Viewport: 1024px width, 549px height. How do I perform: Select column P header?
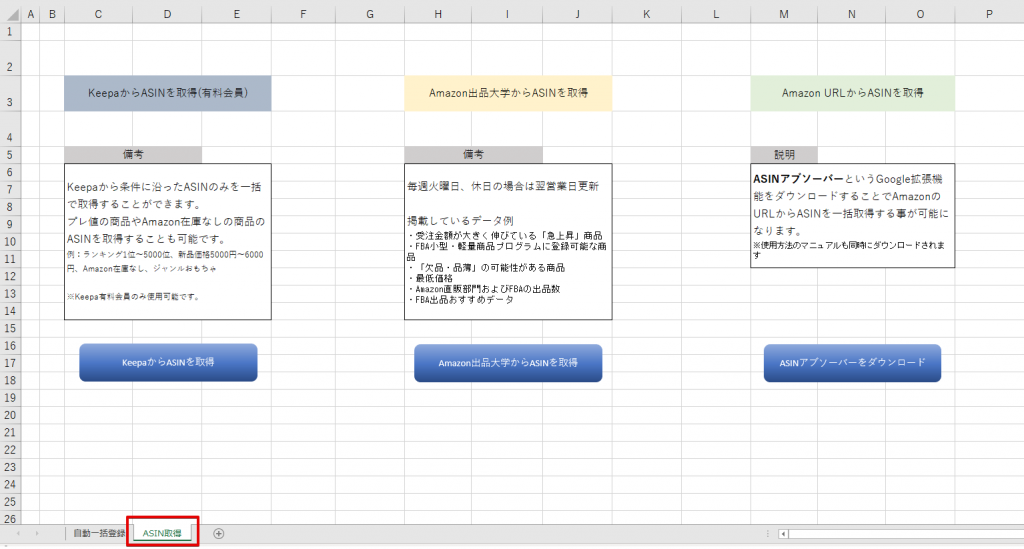point(988,12)
